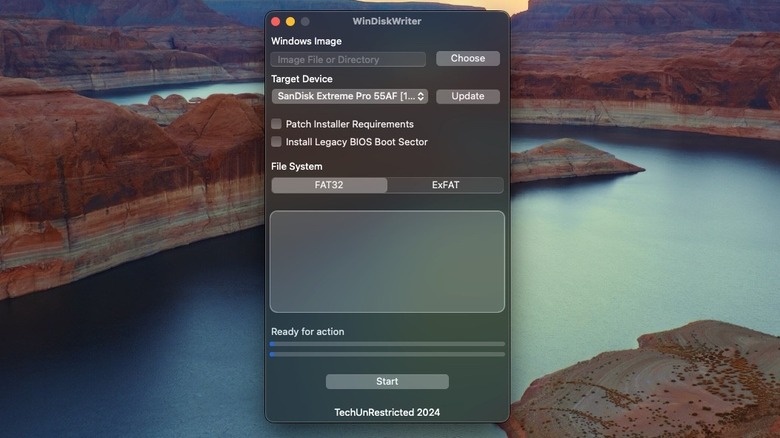Click inside the empty log output area
Image resolution: width=780 pixels, height=438 pixels.
pyautogui.click(x=387, y=262)
